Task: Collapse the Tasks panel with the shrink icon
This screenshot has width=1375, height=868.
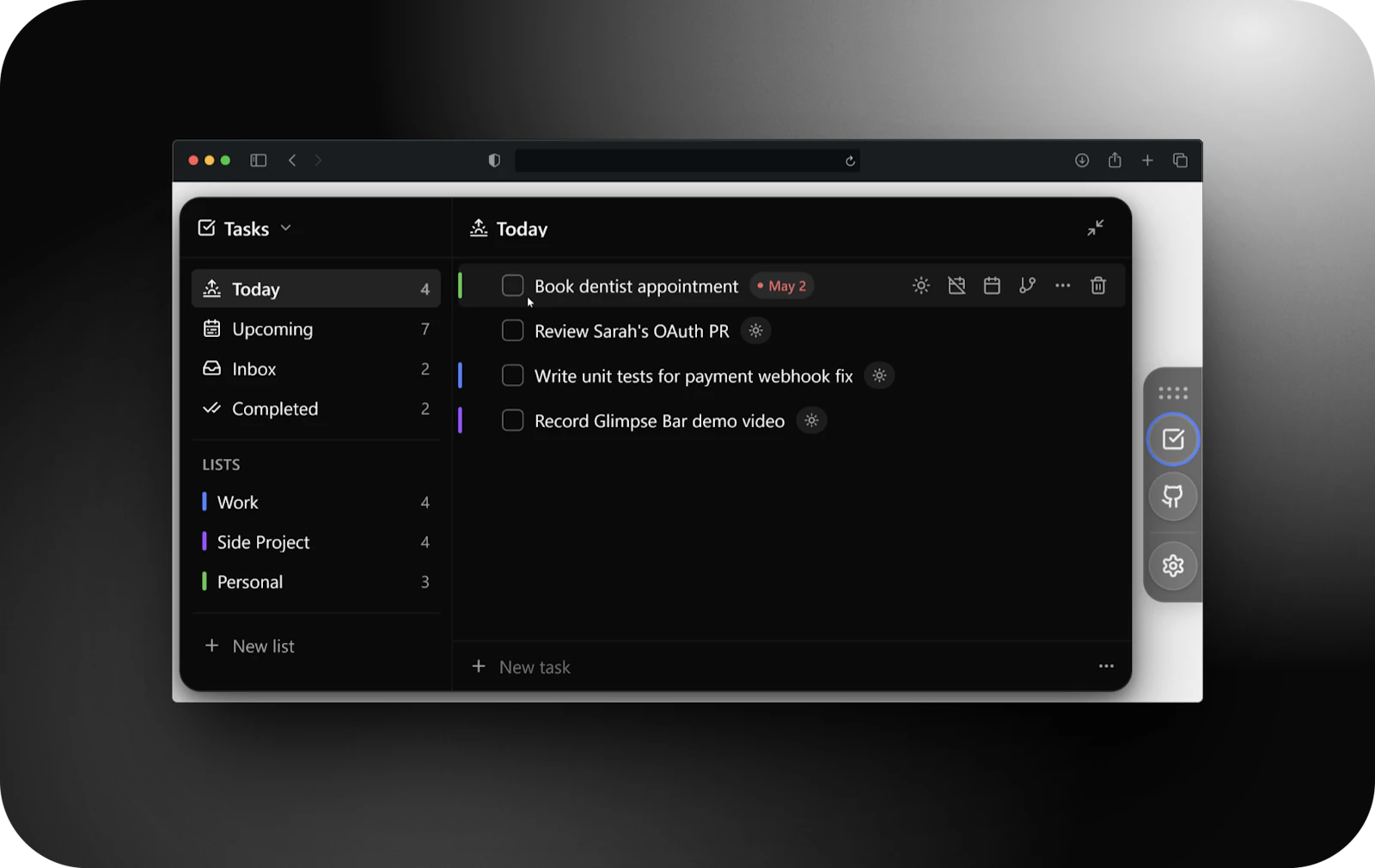Action: click(x=1095, y=228)
